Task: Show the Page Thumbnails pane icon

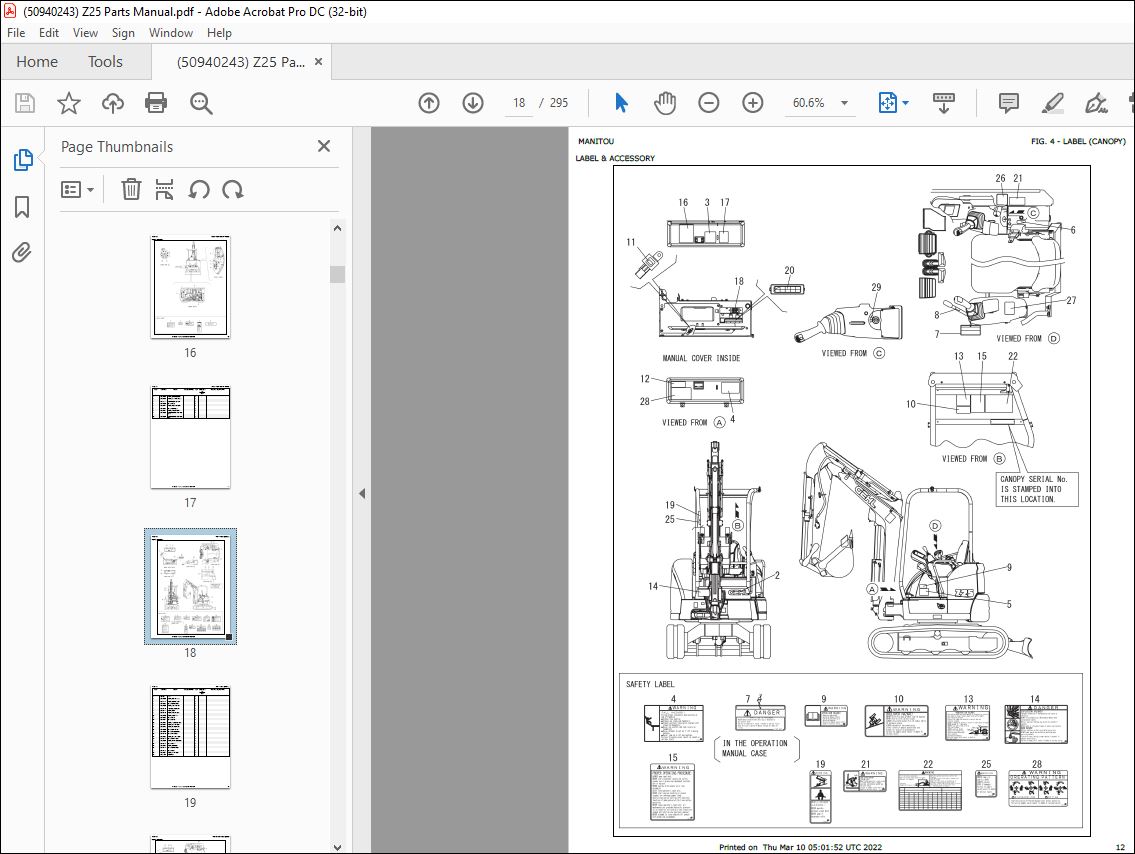Action: (x=22, y=159)
